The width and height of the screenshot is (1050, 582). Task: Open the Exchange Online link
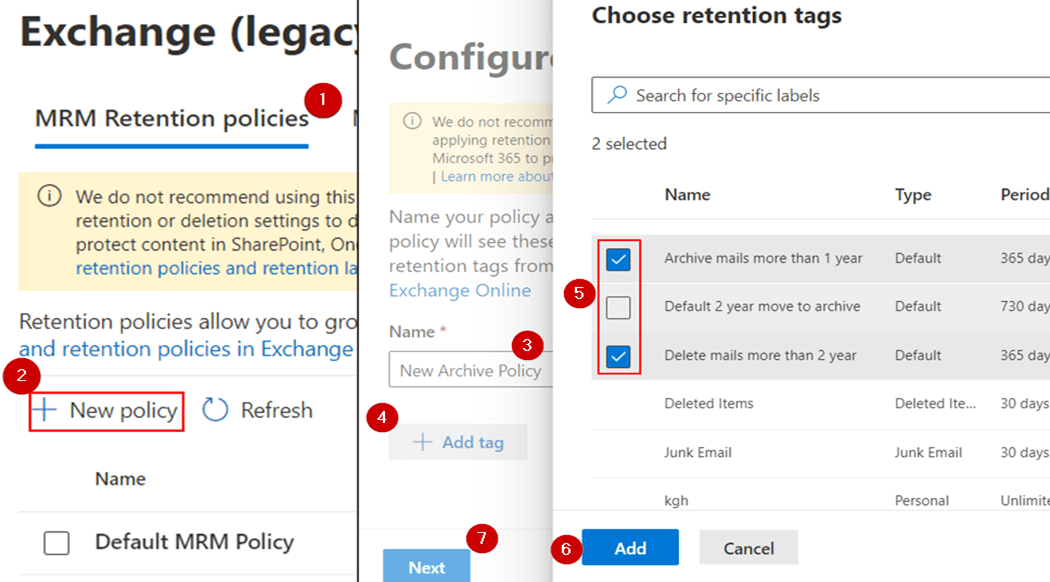click(460, 290)
